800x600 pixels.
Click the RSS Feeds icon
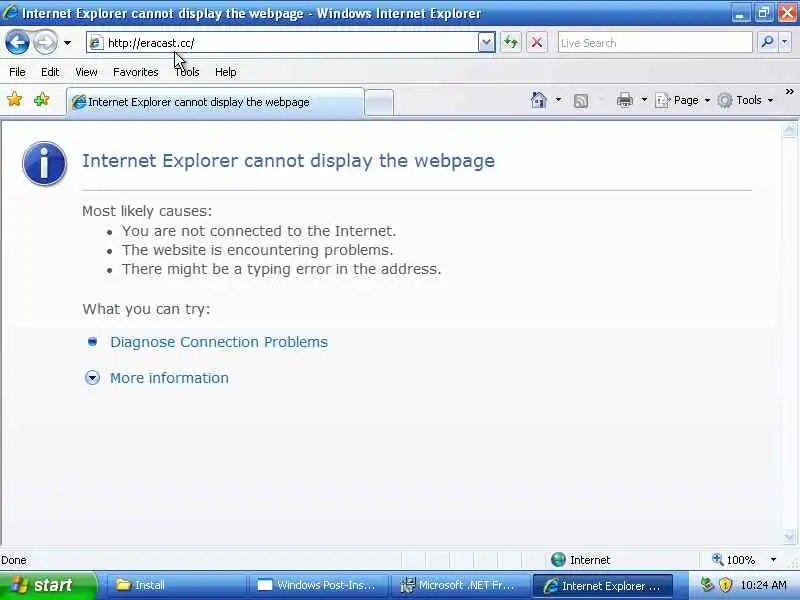click(581, 101)
